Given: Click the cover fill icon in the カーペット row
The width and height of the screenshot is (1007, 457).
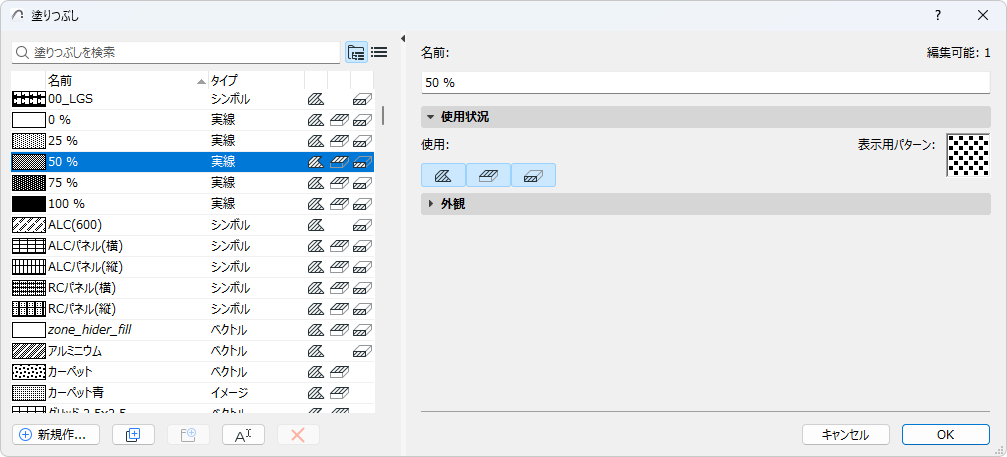Looking at the screenshot, I should coord(339,372).
